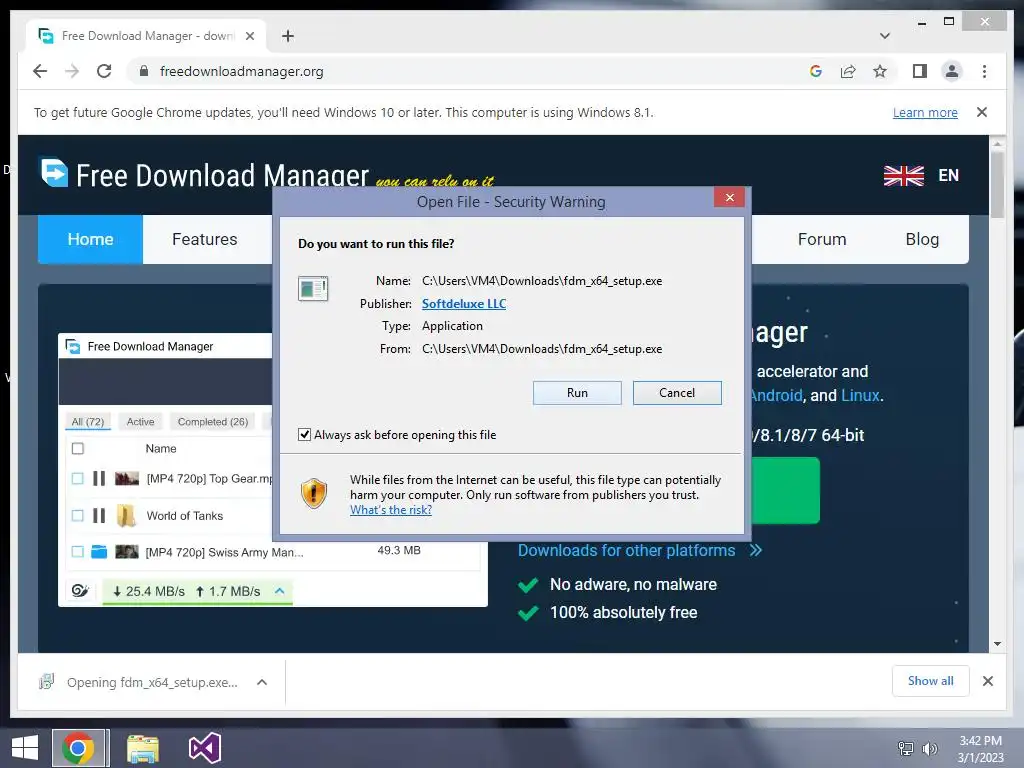Open the Forum navigation tab

click(x=822, y=239)
